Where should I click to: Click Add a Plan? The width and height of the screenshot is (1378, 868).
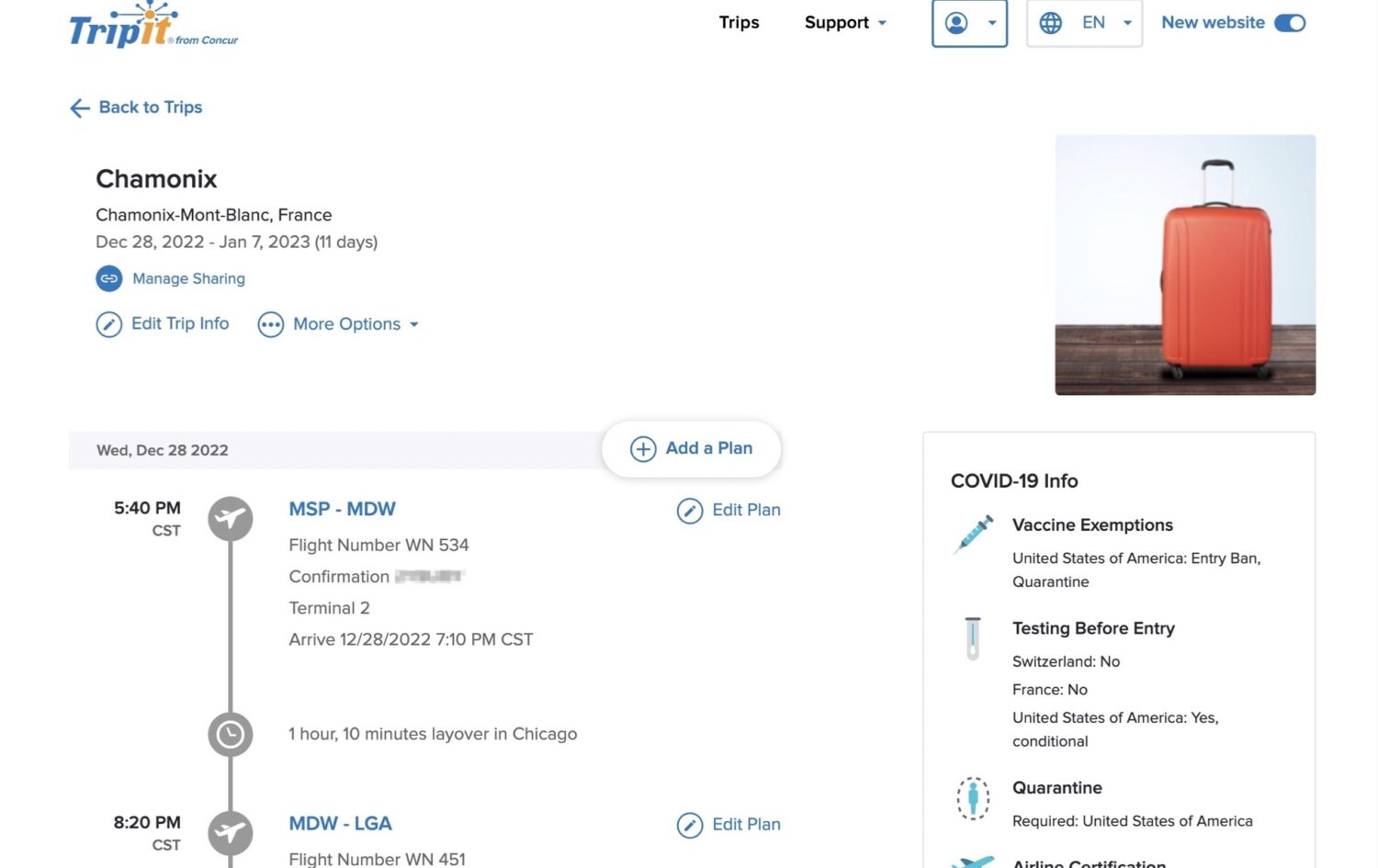(x=691, y=449)
